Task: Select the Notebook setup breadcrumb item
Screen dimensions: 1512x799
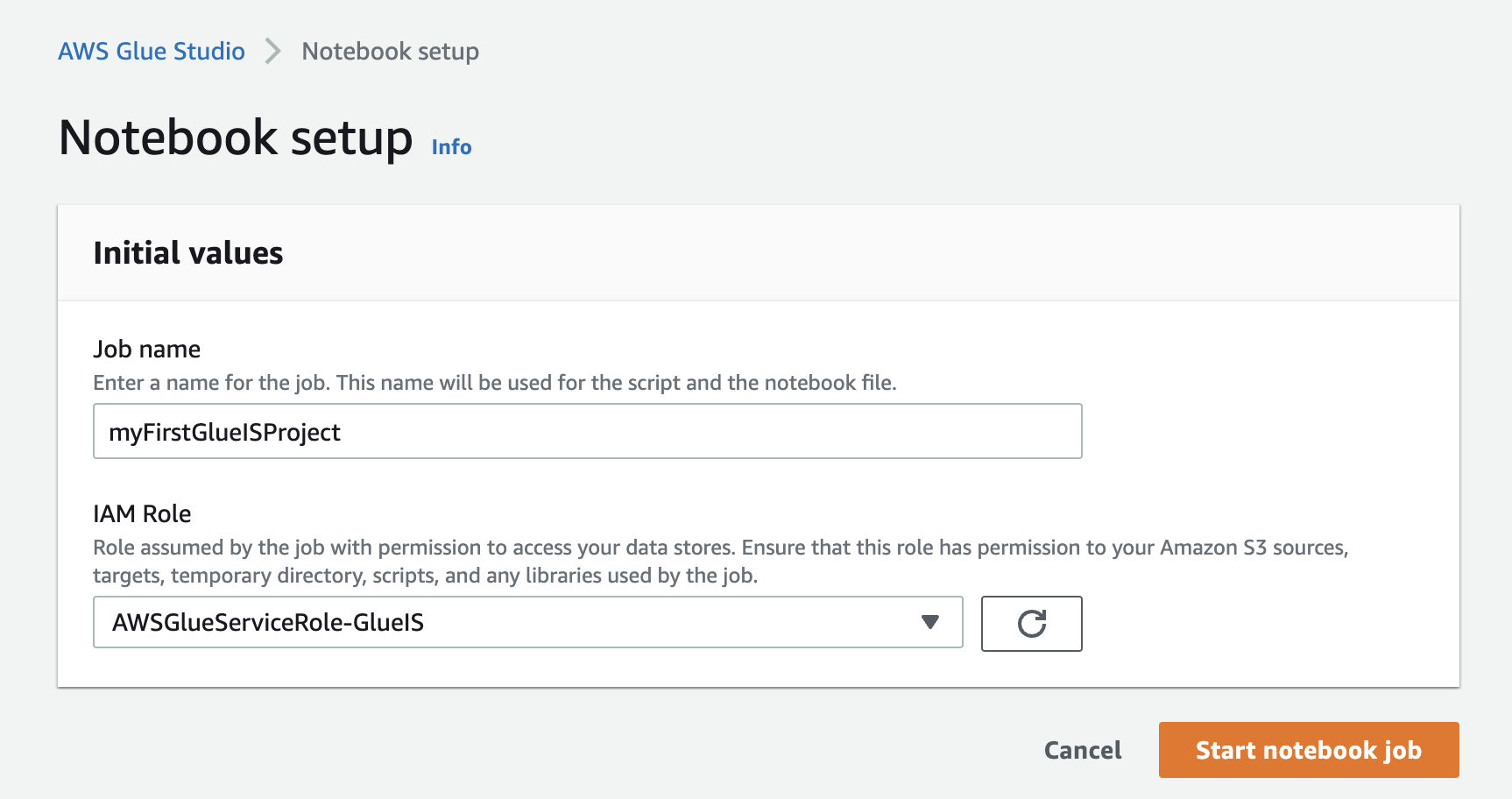Action: tap(390, 51)
